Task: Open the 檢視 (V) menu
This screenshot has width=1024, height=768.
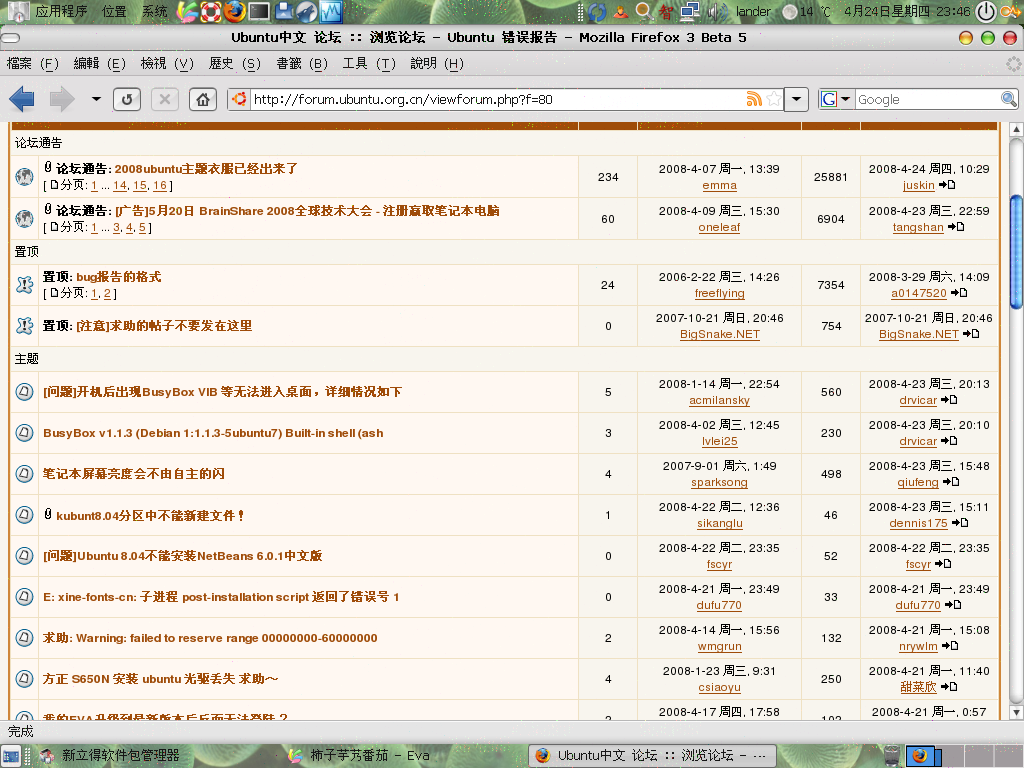Action: [167, 63]
